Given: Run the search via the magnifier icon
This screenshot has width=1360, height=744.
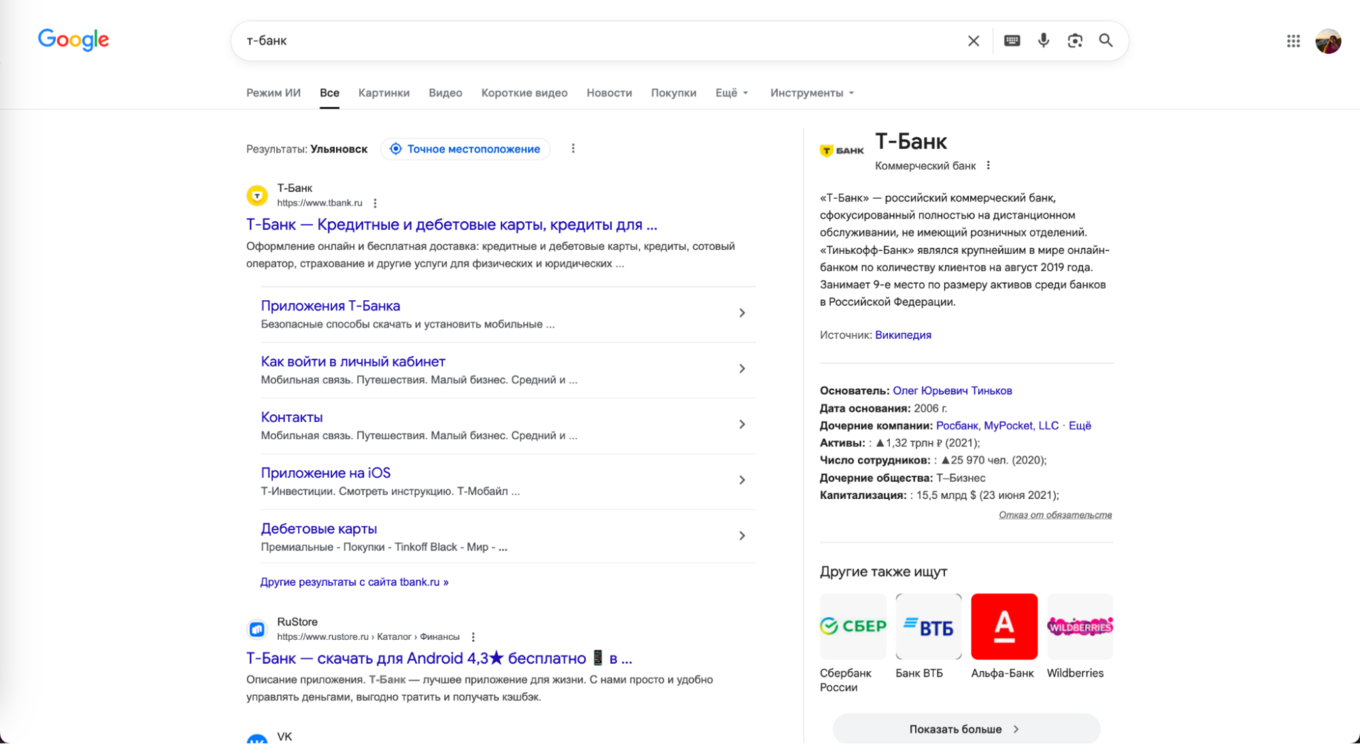Looking at the screenshot, I should click(x=1106, y=40).
